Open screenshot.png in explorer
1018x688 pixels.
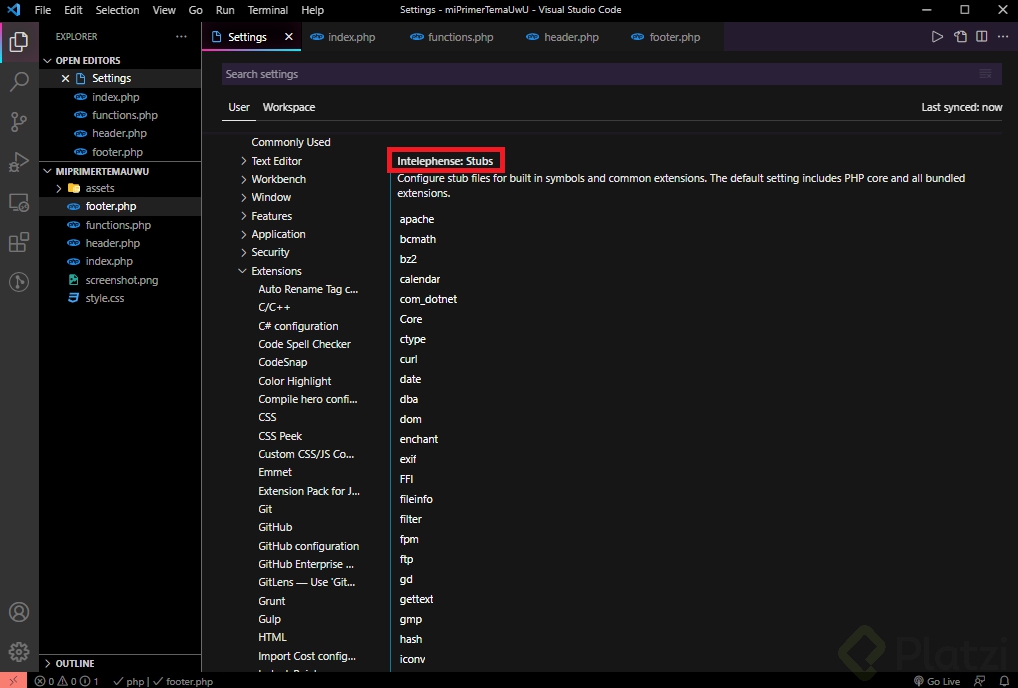[x=121, y=280]
